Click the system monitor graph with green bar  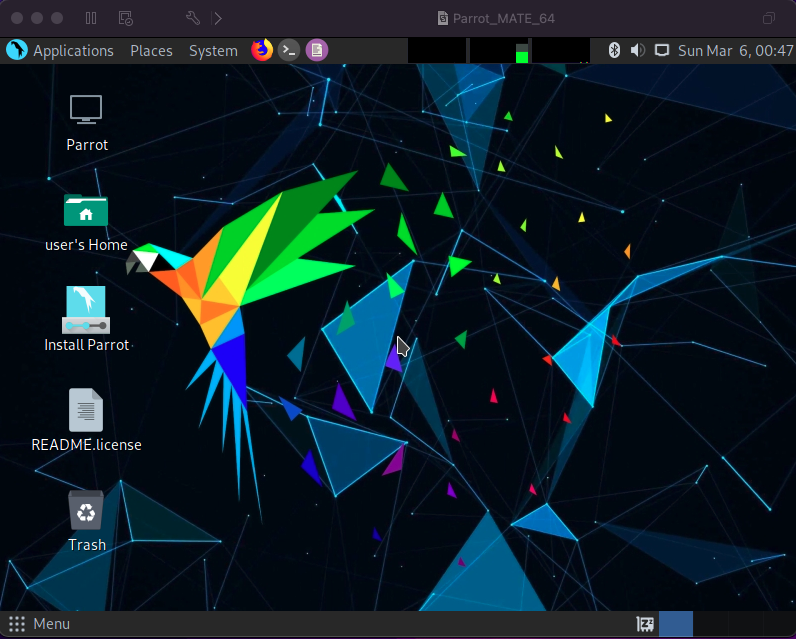point(499,51)
